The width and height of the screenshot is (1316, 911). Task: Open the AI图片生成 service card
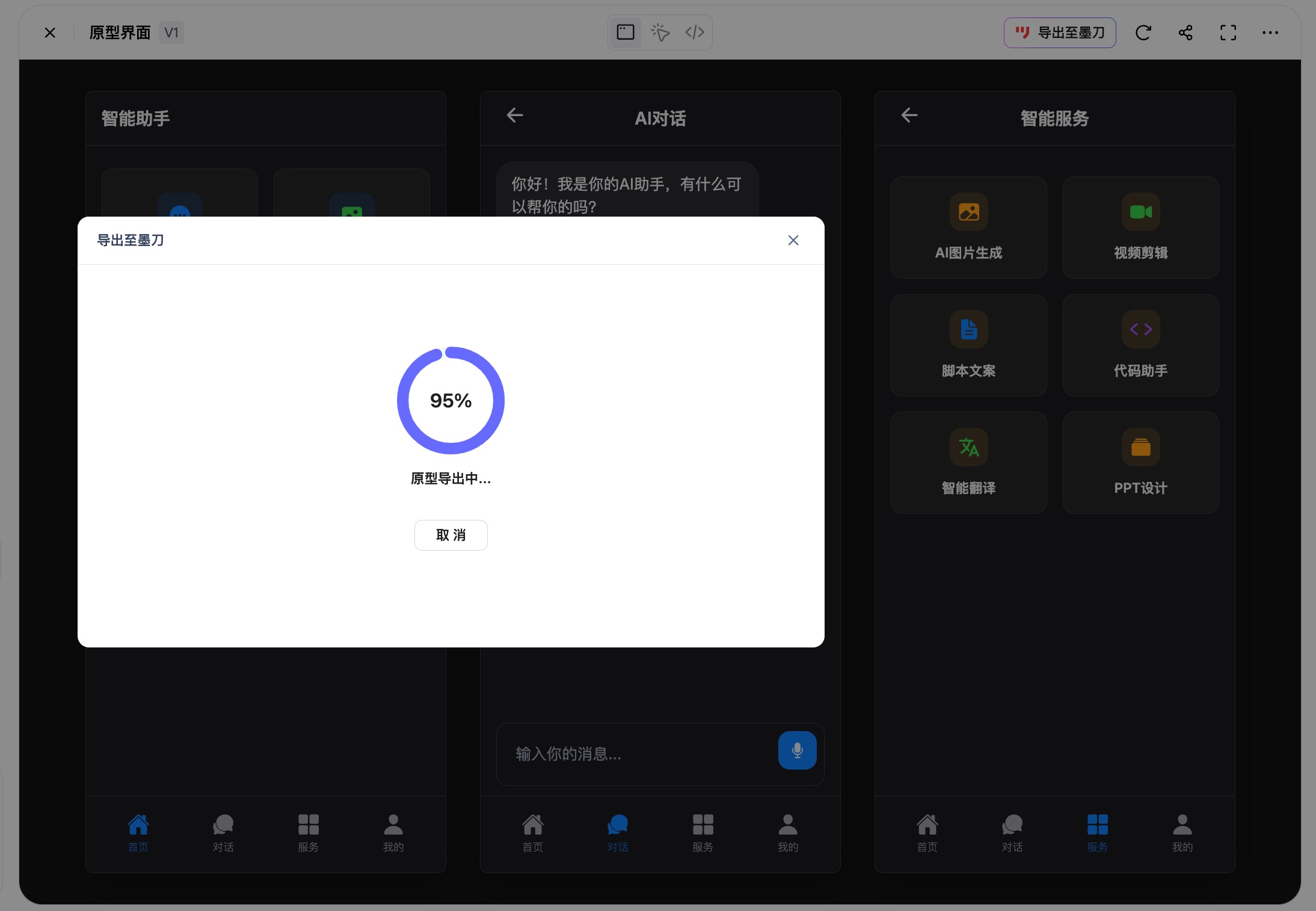[x=968, y=227]
